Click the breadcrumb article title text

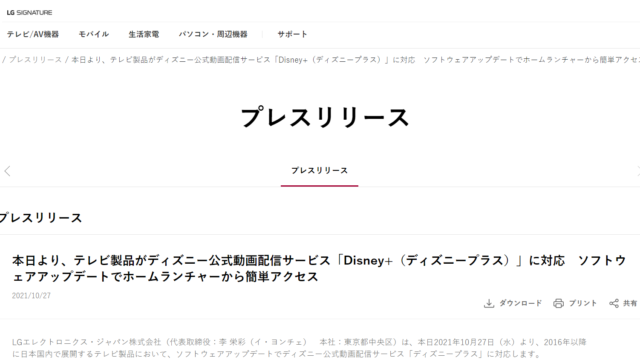point(356,60)
